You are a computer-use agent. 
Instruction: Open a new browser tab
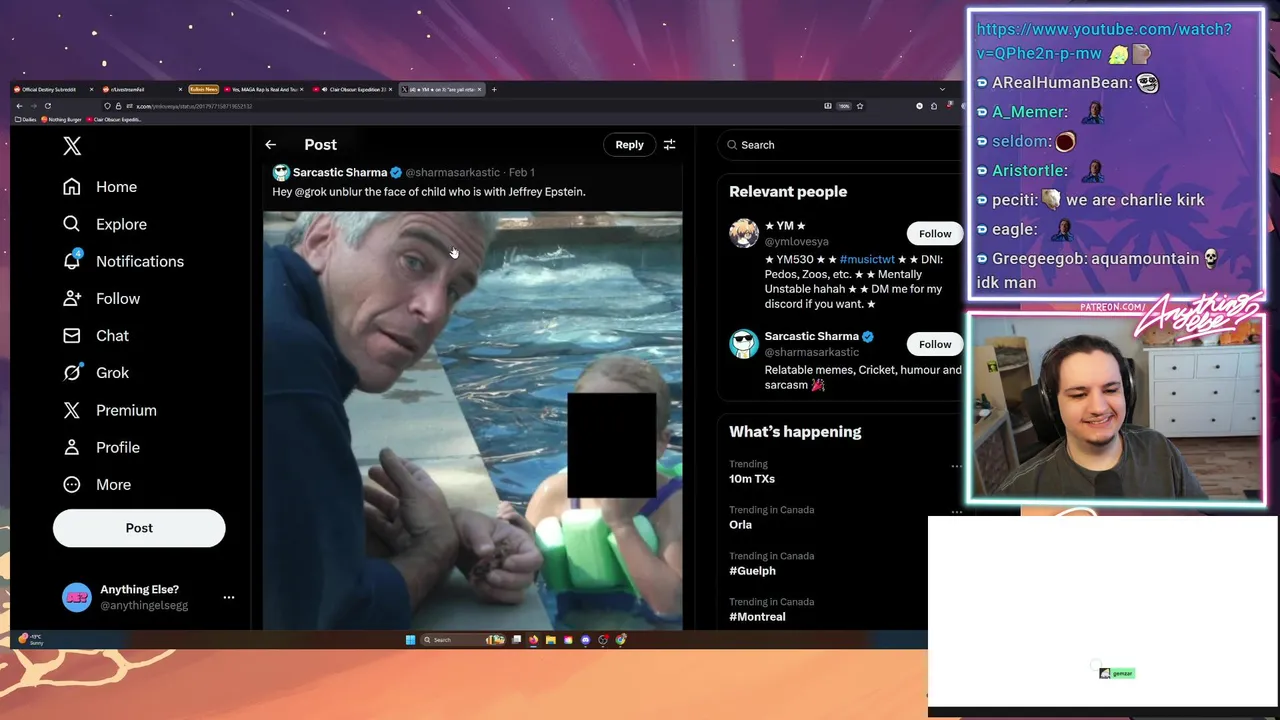click(x=494, y=89)
